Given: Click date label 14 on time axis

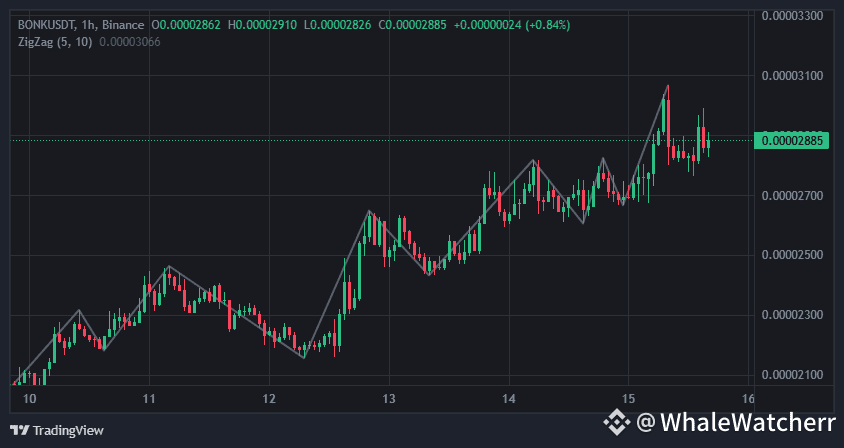Looking at the screenshot, I should pyautogui.click(x=509, y=399).
